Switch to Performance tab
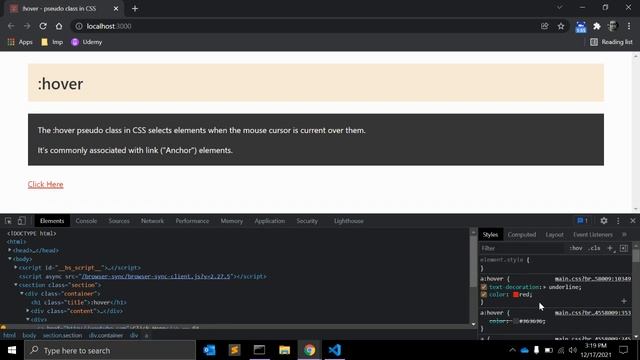 coord(192,221)
